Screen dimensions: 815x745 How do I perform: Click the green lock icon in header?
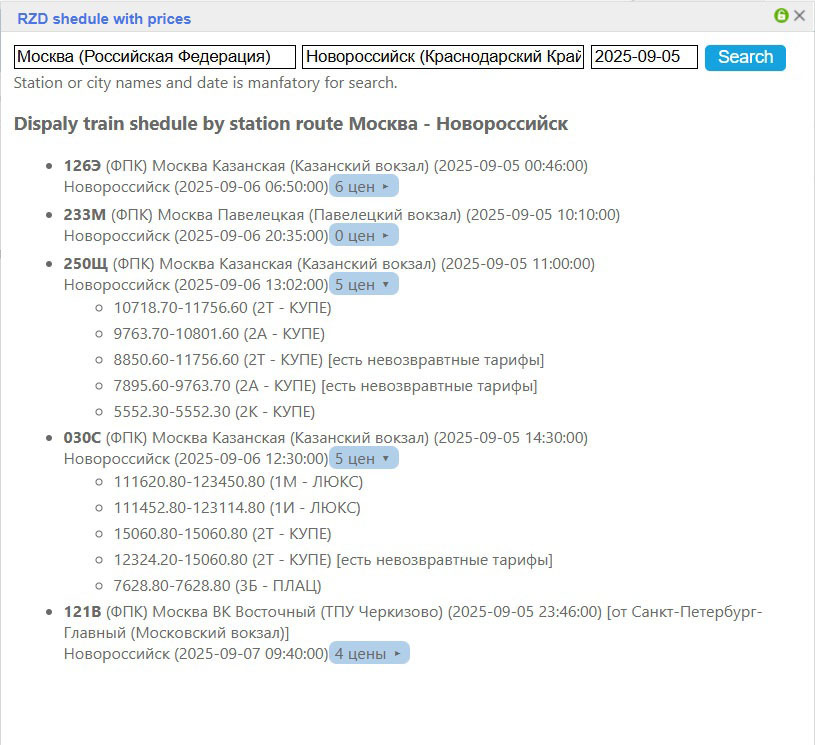[x=781, y=16]
